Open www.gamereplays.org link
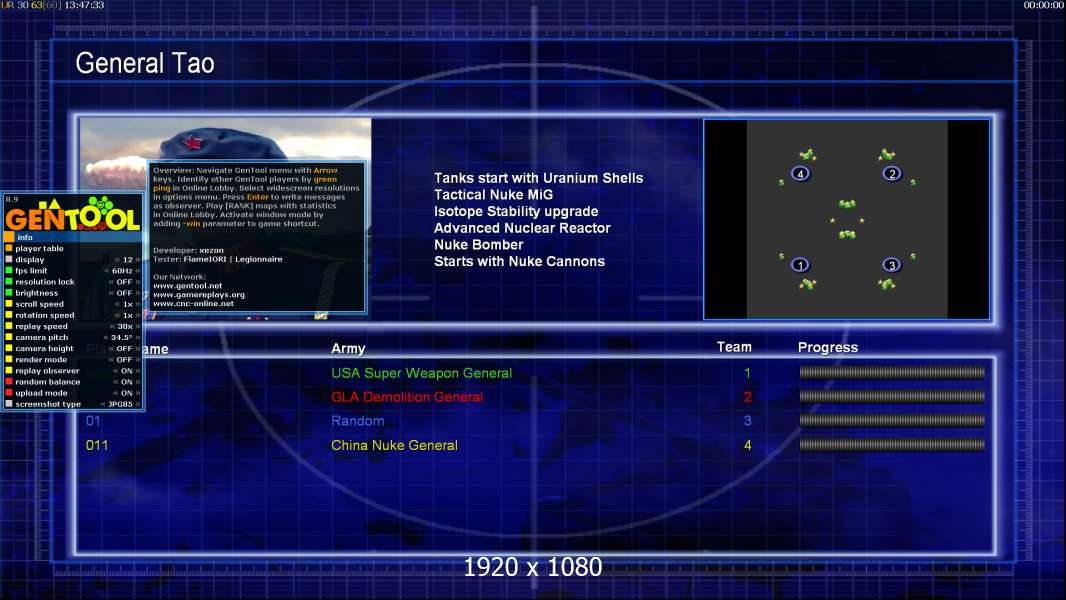Screen dimensions: 1066x600 (x=199, y=294)
